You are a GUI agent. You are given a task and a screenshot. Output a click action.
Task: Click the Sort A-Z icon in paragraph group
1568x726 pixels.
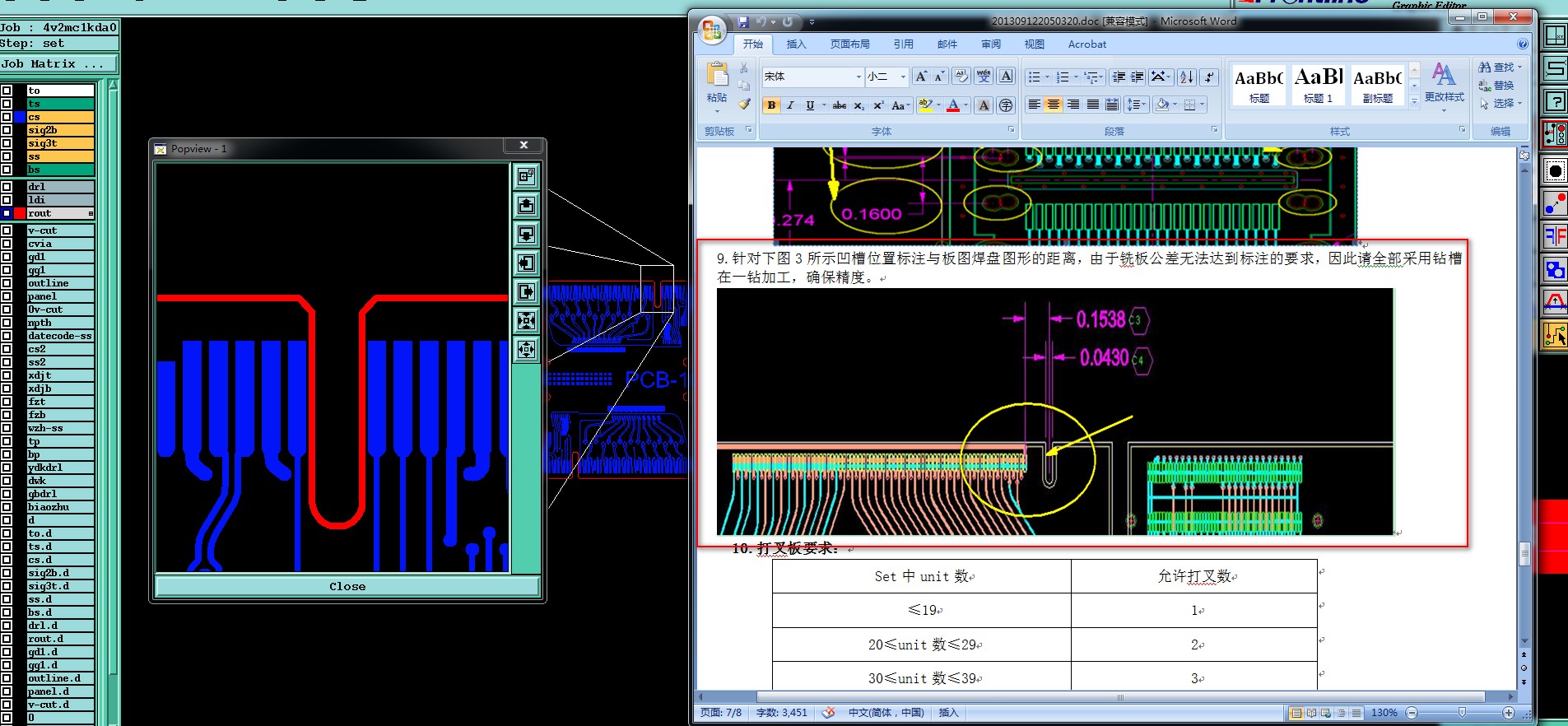click(1186, 77)
